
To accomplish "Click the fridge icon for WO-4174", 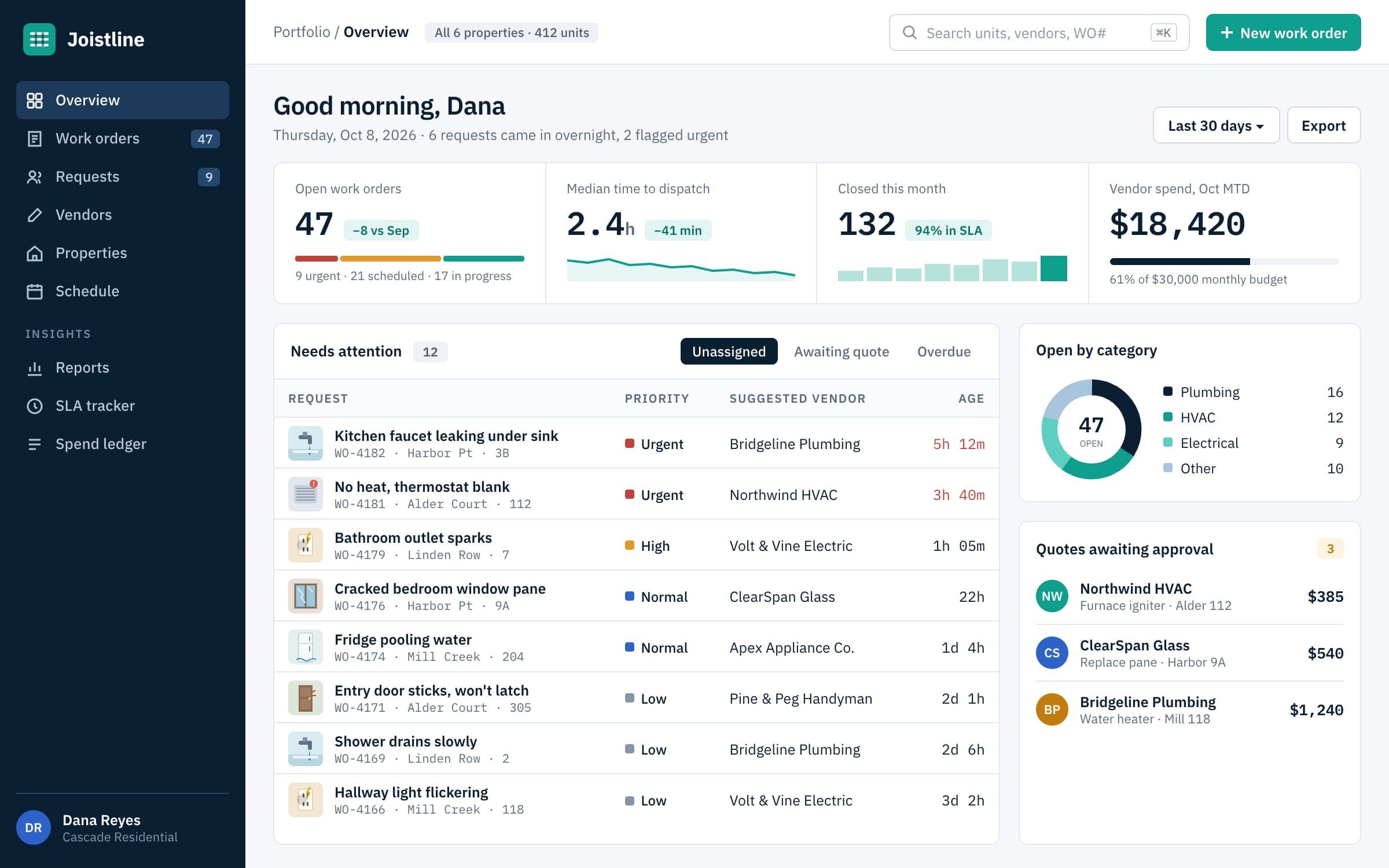I will (306, 647).
